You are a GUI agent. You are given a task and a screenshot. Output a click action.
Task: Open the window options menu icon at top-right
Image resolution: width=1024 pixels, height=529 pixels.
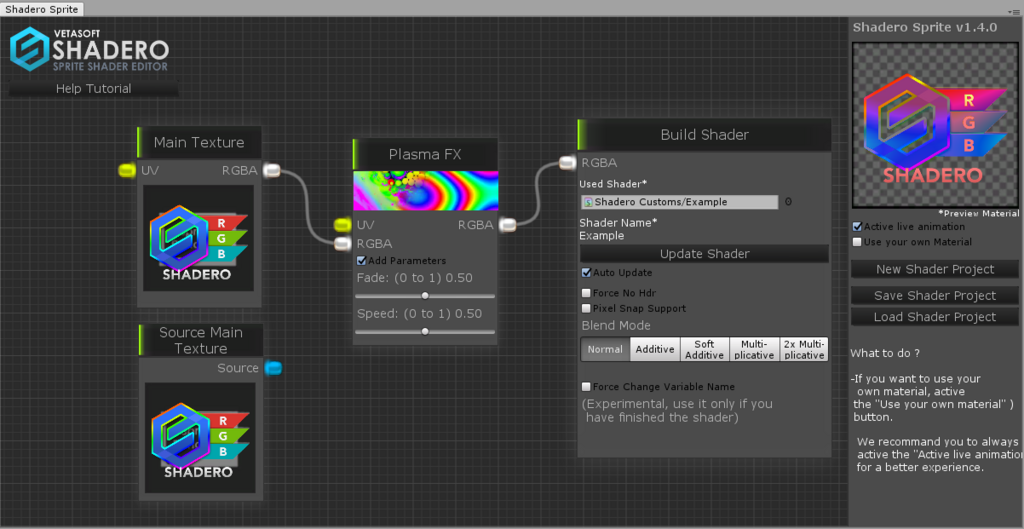(x=1015, y=10)
